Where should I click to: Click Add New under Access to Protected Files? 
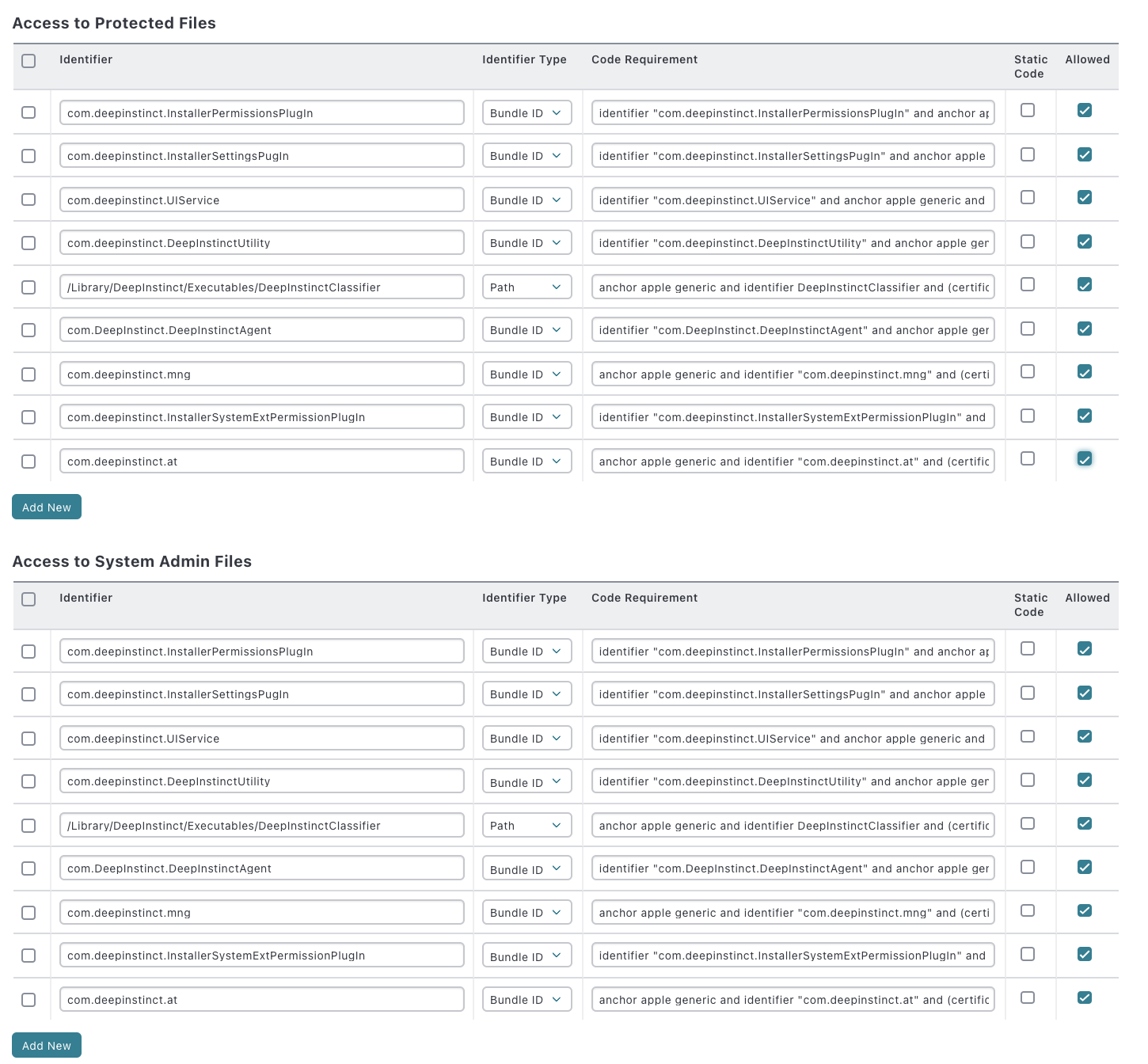(x=47, y=507)
